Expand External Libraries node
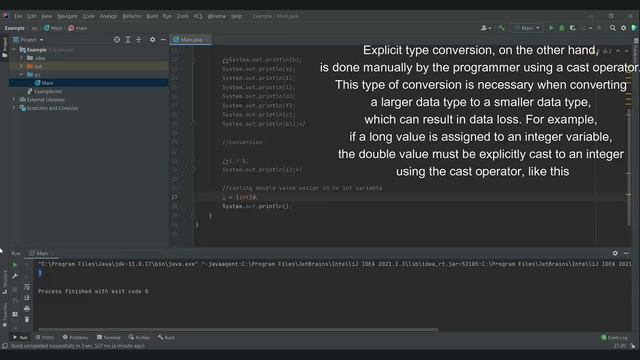This screenshot has height=360, width=640. (14, 100)
